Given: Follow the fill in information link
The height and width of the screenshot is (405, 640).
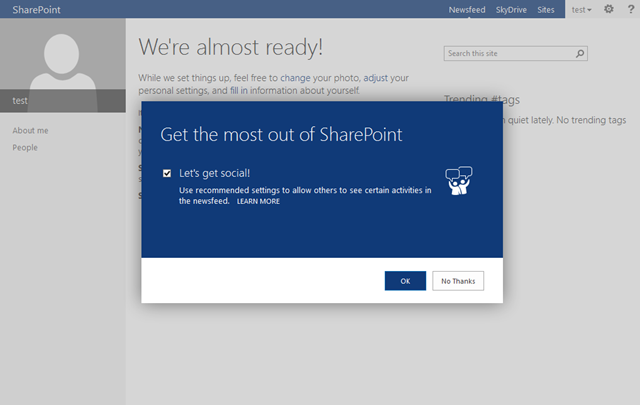Looking at the screenshot, I should (239, 90).
